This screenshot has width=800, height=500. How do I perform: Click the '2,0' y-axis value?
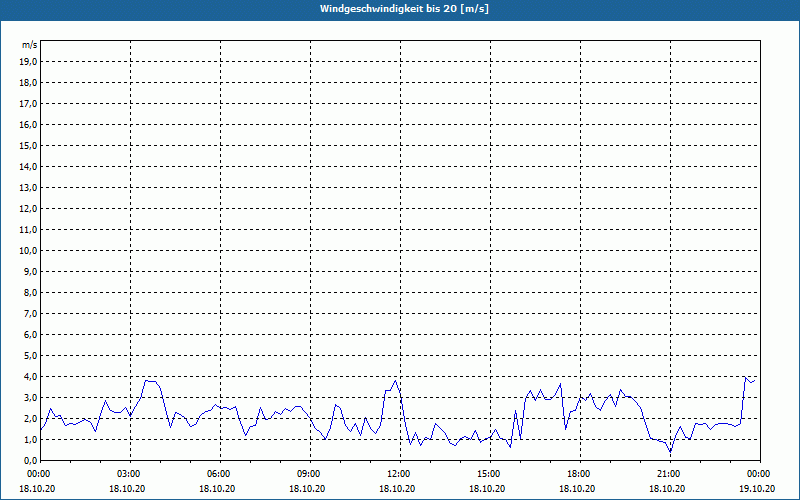pyautogui.click(x=31, y=418)
